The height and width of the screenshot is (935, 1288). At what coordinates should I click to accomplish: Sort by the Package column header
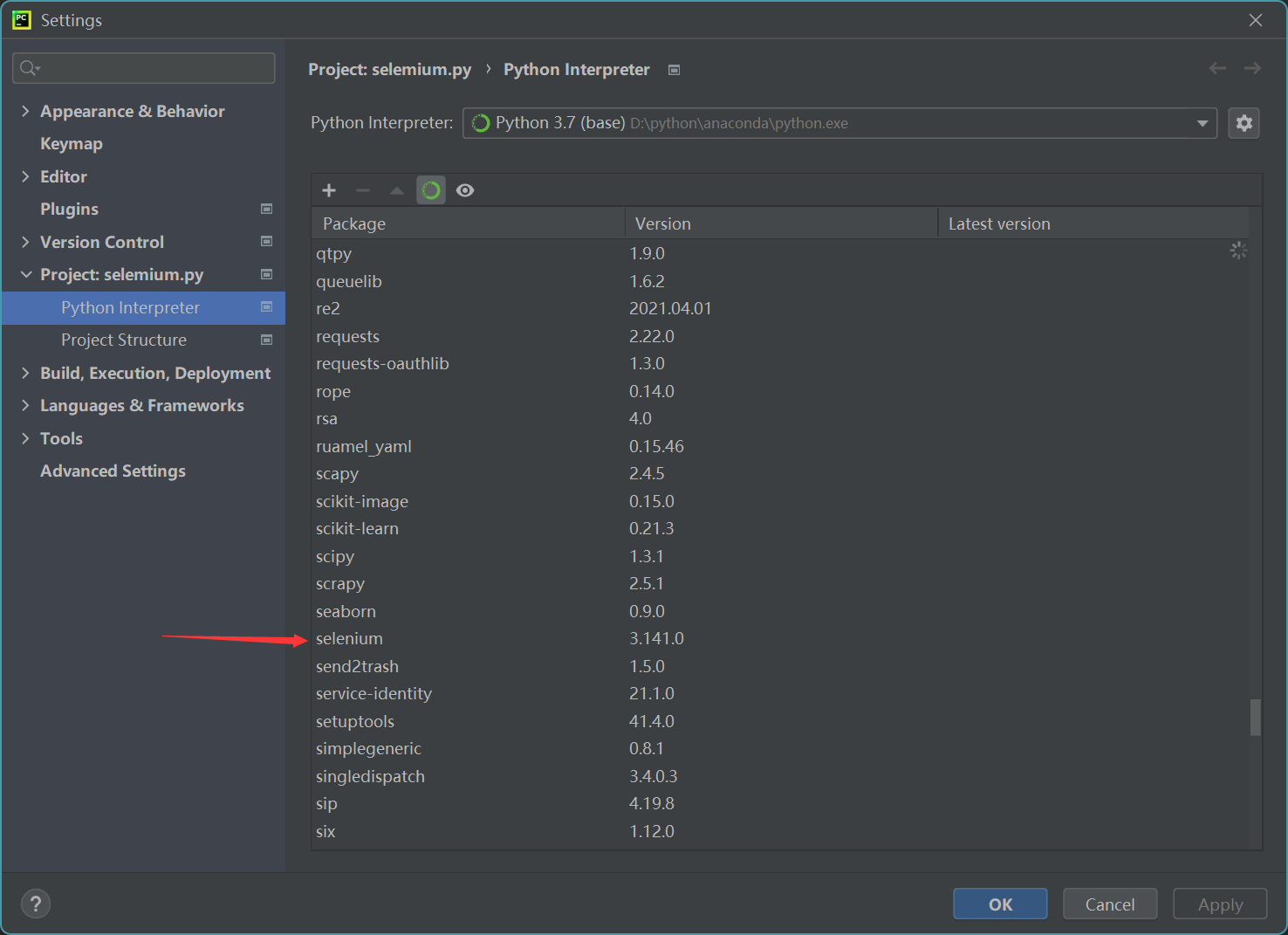pyautogui.click(x=468, y=223)
